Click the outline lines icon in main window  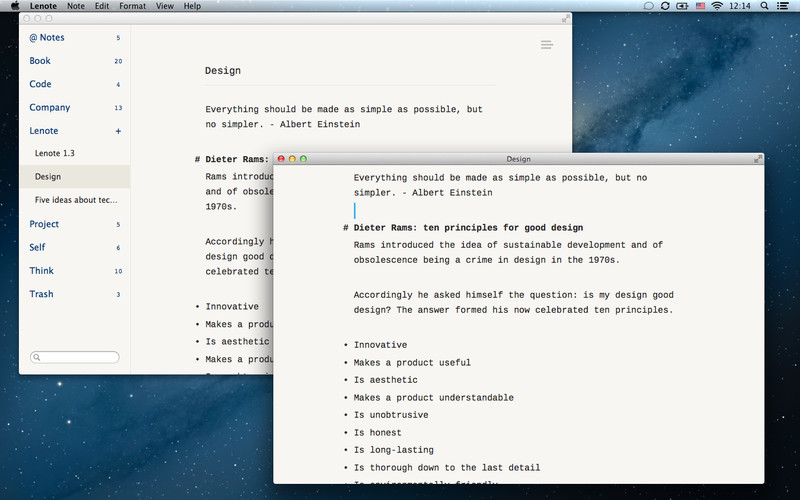tap(547, 45)
